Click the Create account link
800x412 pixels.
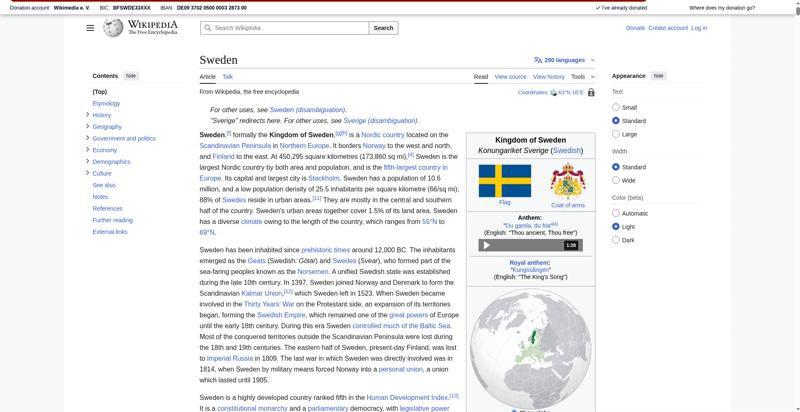pos(668,28)
